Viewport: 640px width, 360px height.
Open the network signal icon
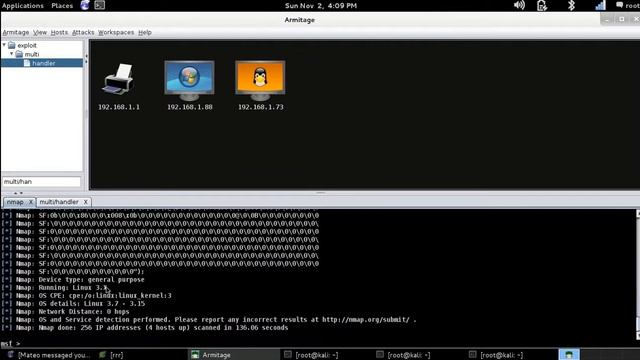(x=600, y=5)
